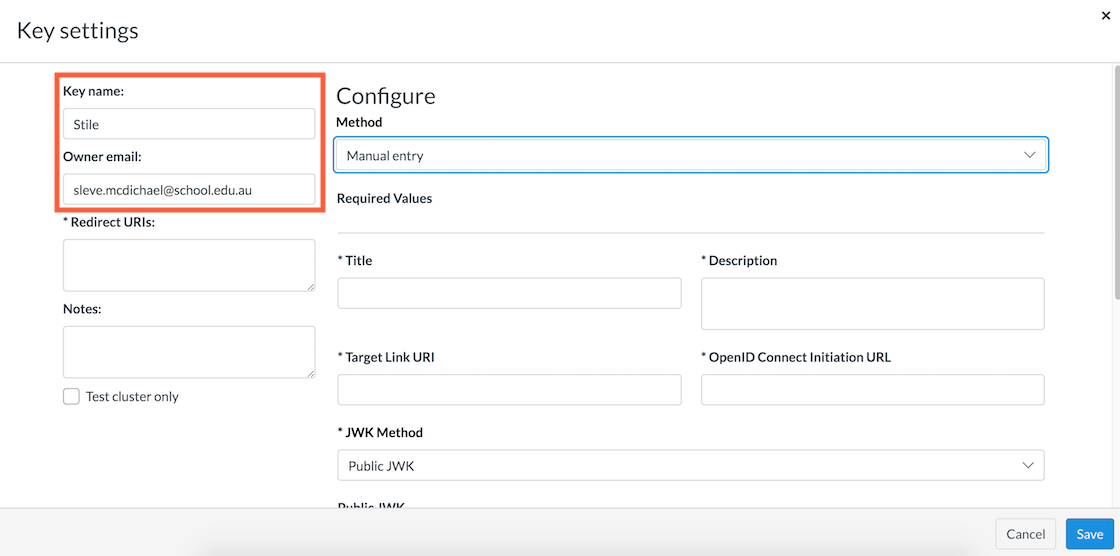This screenshot has width=1120, height=556.
Task: Click the Notes text area
Action: pyautogui.click(x=189, y=352)
